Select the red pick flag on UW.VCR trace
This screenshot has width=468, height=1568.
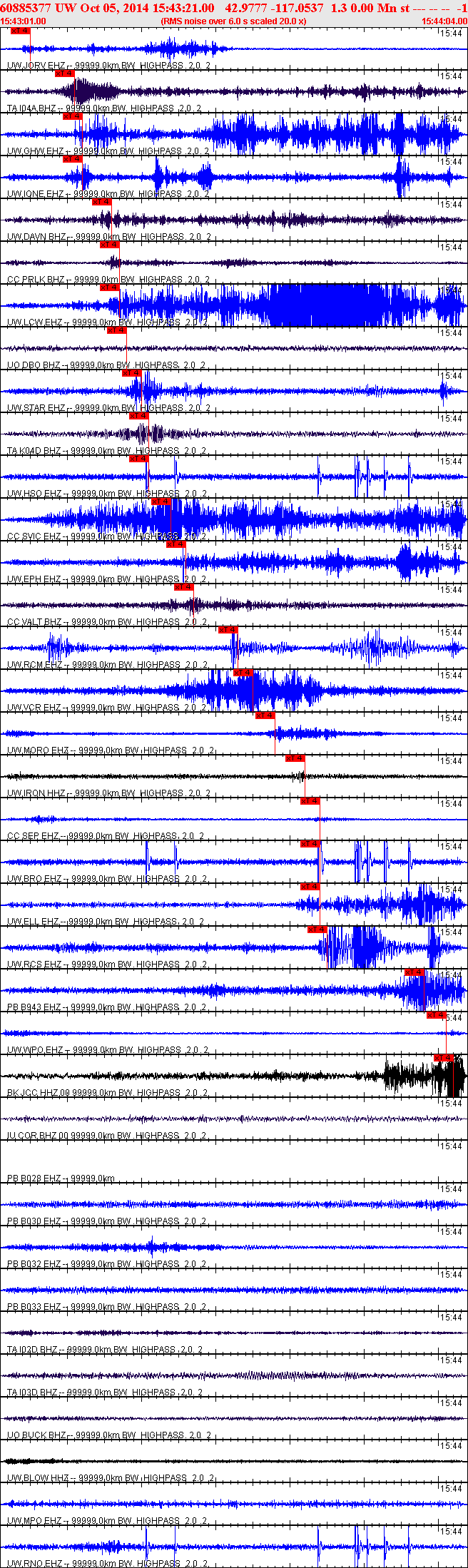tap(243, 673)
